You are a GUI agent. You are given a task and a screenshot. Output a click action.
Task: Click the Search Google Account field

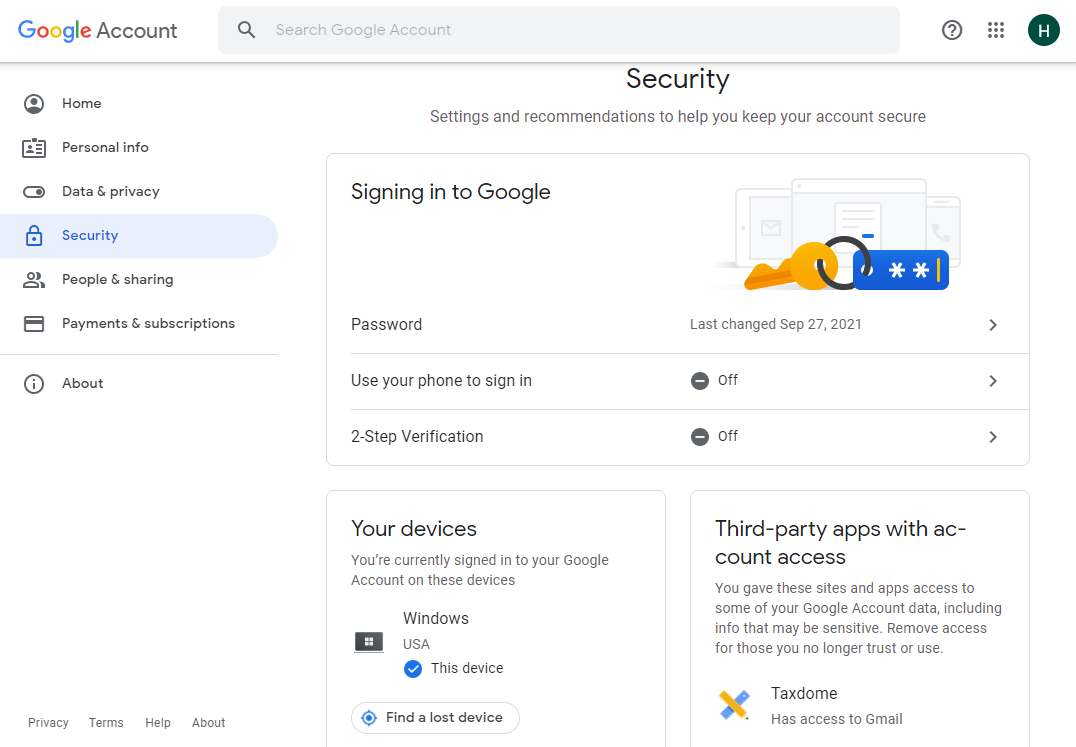pyautogui.click(x=580, y=30)
